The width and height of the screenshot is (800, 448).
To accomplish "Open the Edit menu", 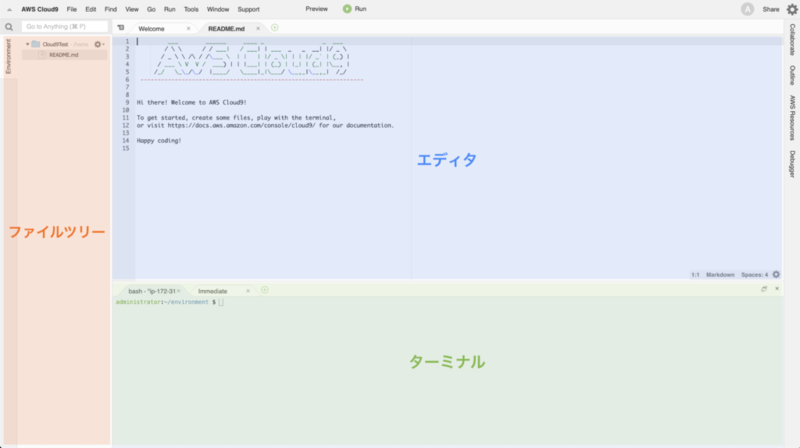I will [x=90, y=9].
